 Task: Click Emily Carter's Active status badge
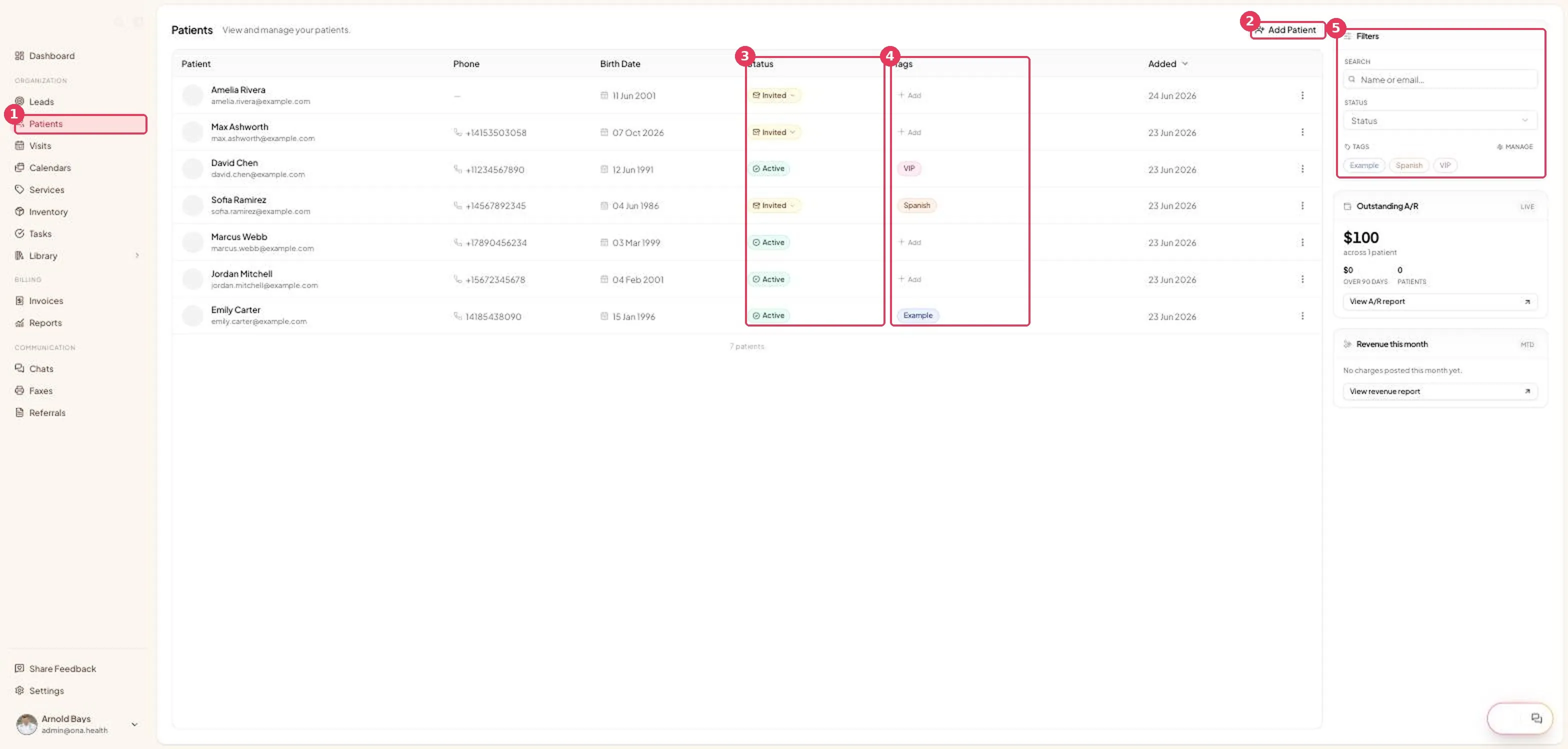pyautogui.click(x=769, y=316)
